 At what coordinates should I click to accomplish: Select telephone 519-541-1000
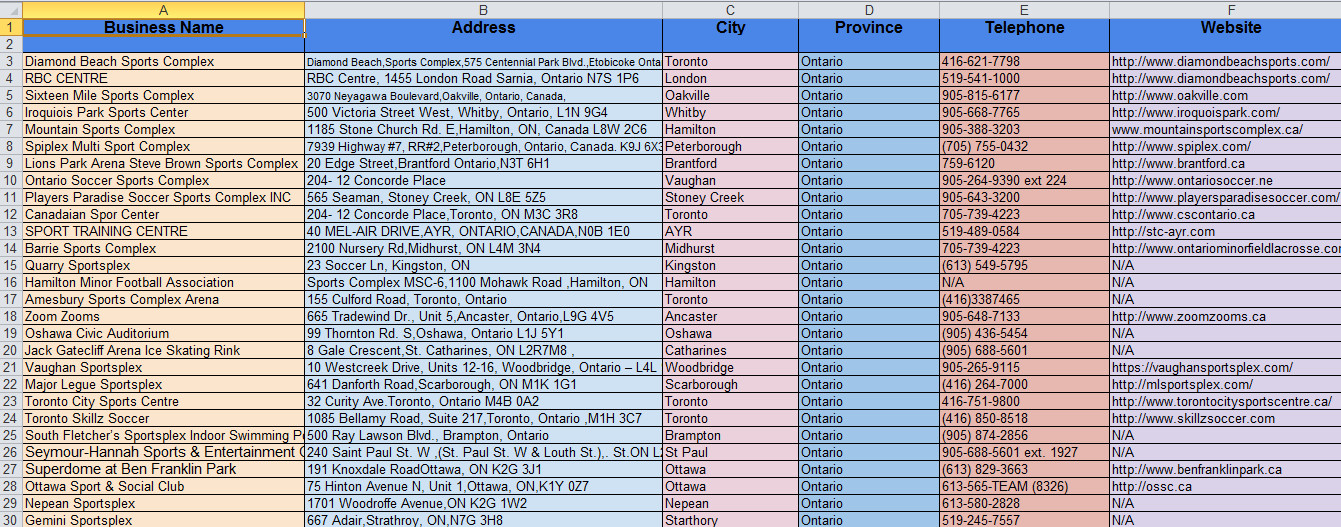coord(1025,79)
